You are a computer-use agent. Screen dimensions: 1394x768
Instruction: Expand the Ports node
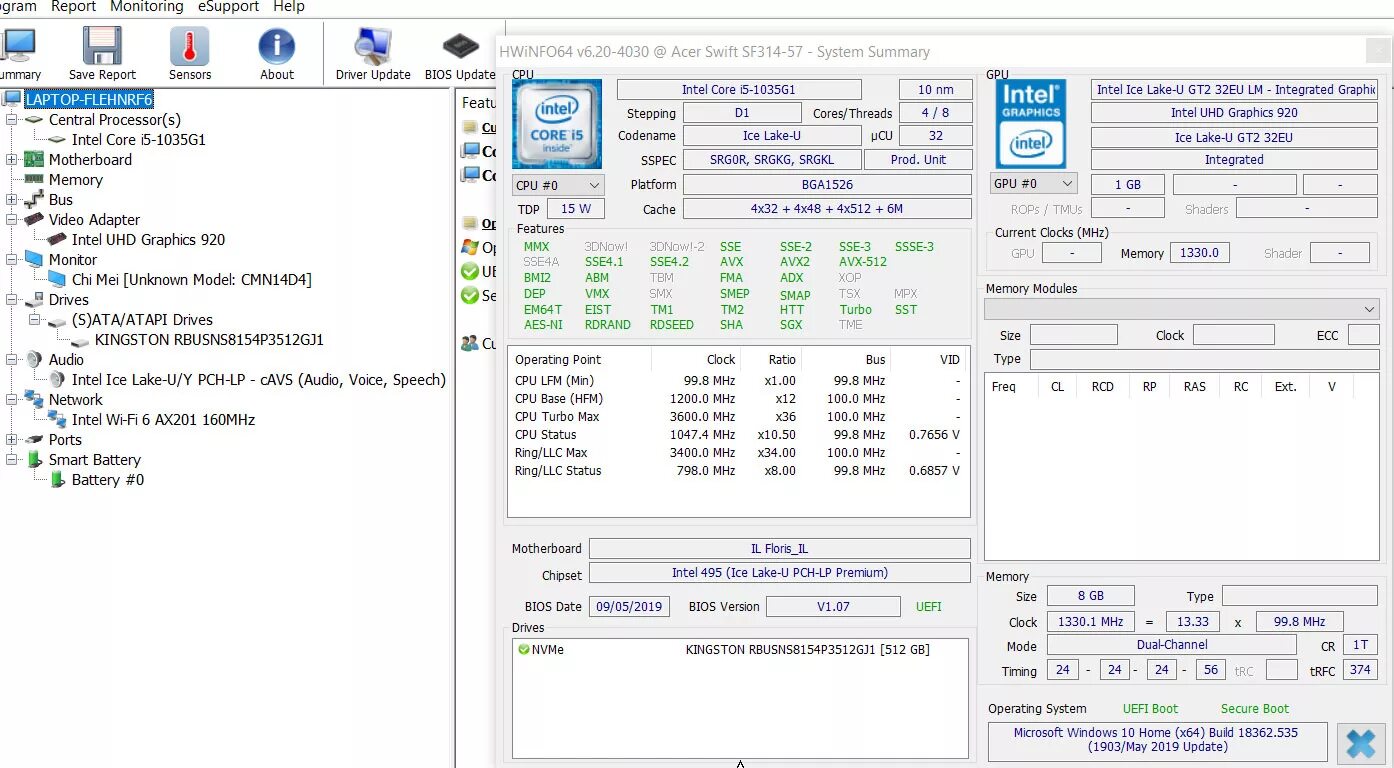11,440
